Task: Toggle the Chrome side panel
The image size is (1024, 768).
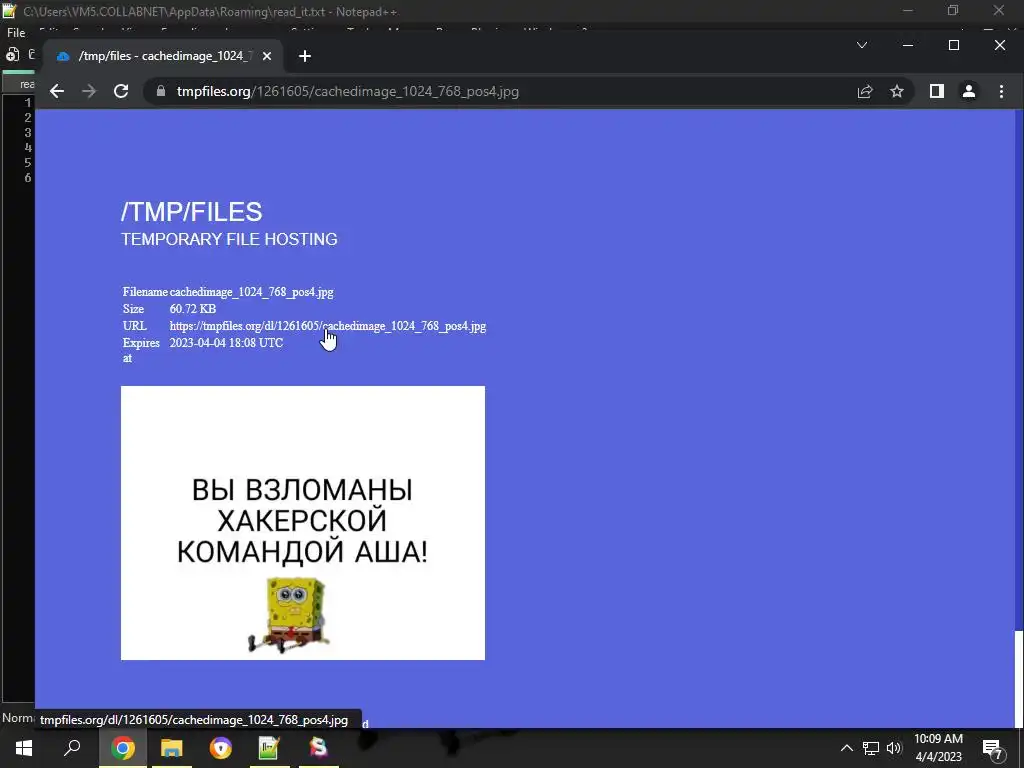Action: [936, 91]
